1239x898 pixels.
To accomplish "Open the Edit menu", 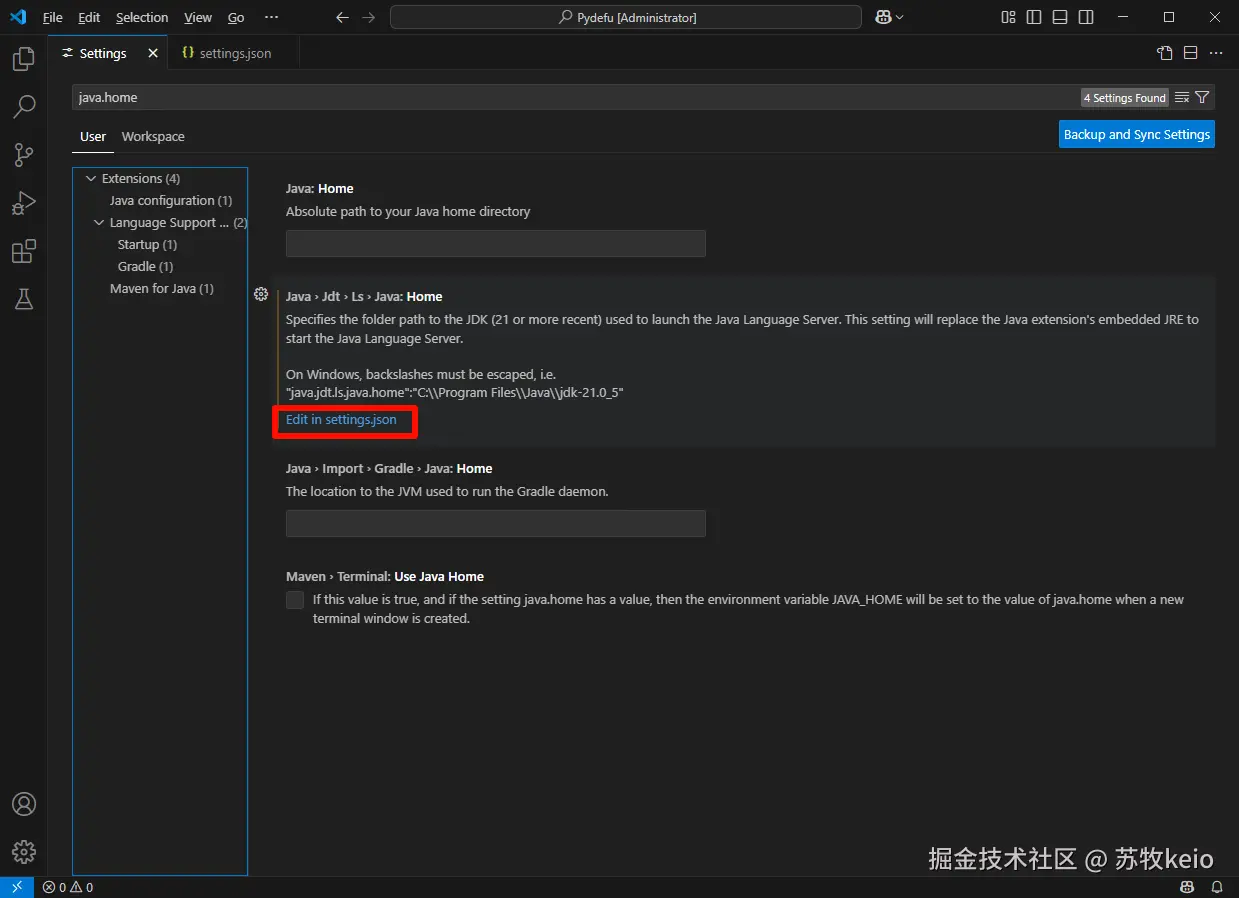I will 89,17.
